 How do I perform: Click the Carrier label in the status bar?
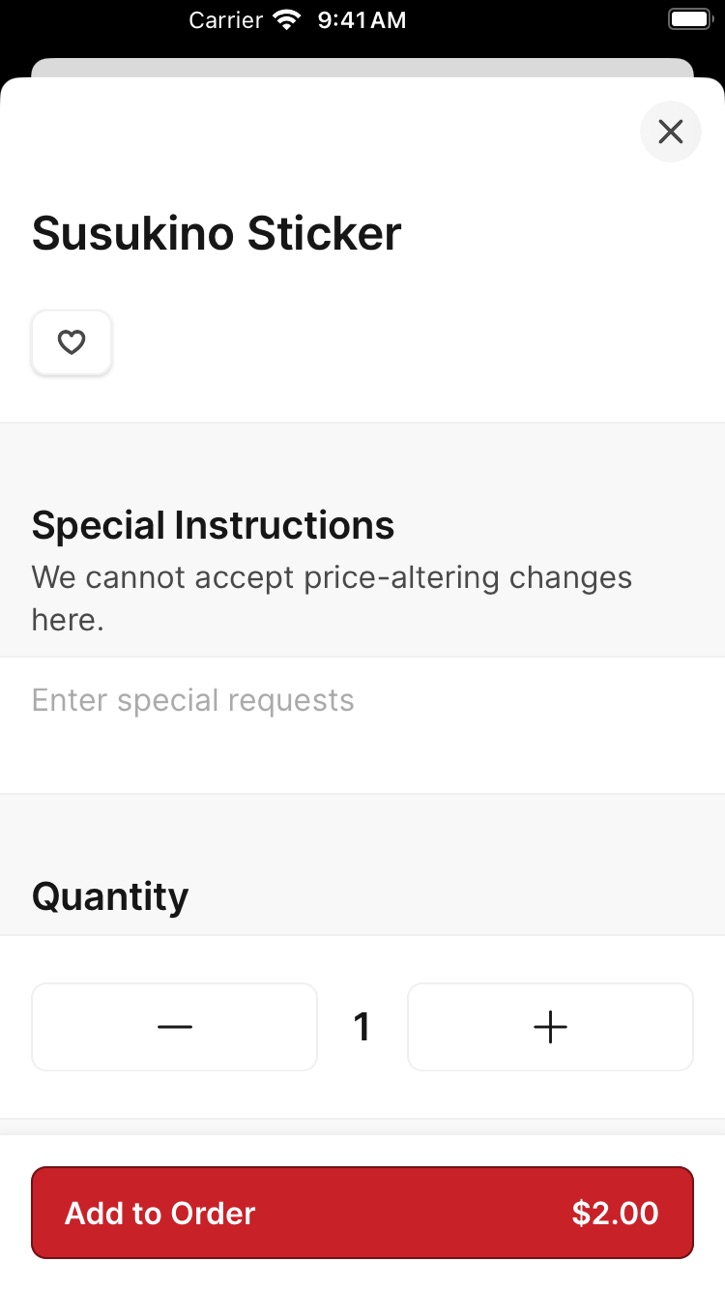pos(227,20)
